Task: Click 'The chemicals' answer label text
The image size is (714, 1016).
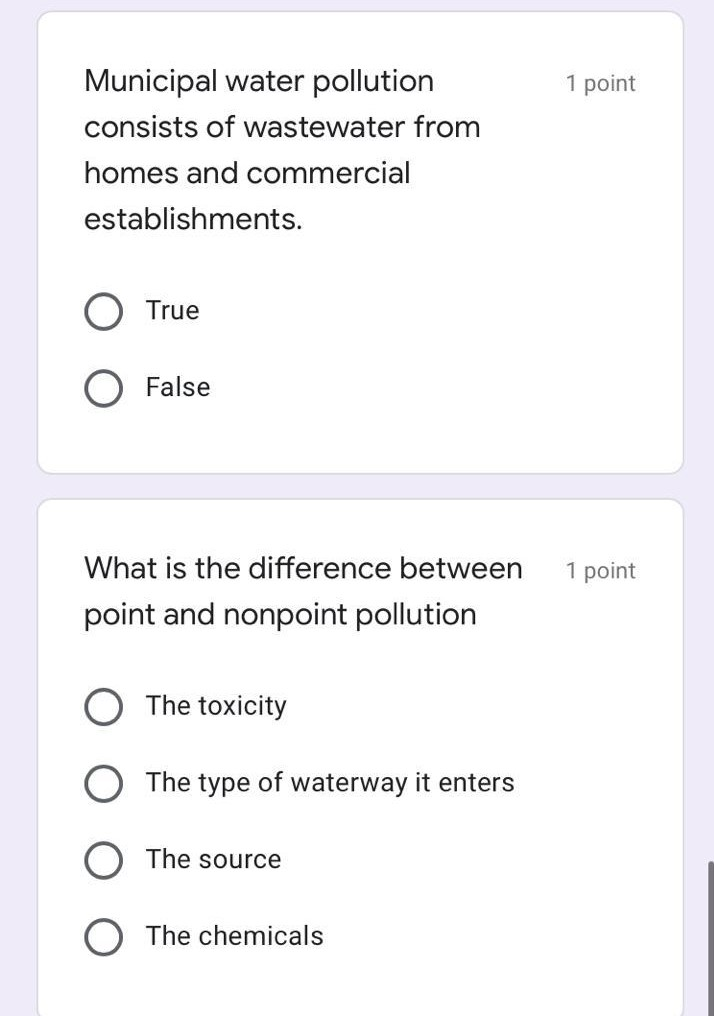Action: click(233, 936)
